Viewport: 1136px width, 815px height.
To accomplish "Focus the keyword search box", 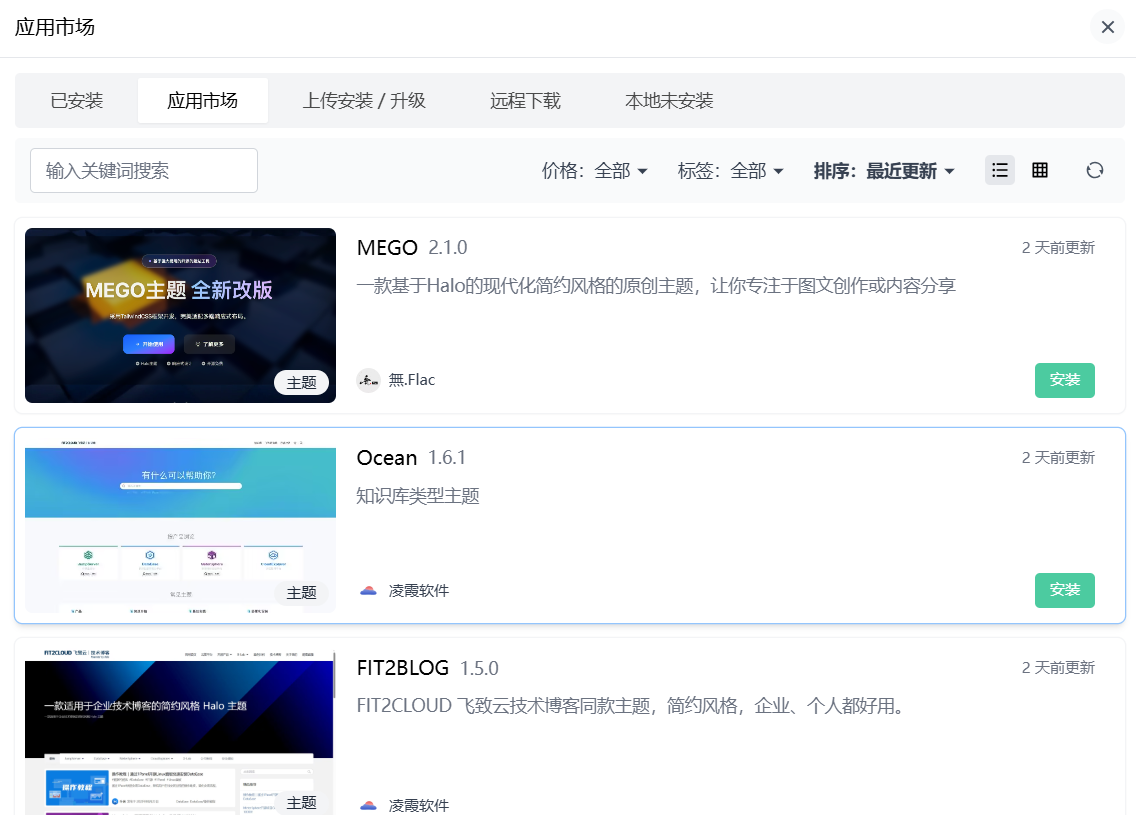I will point(143,170).
